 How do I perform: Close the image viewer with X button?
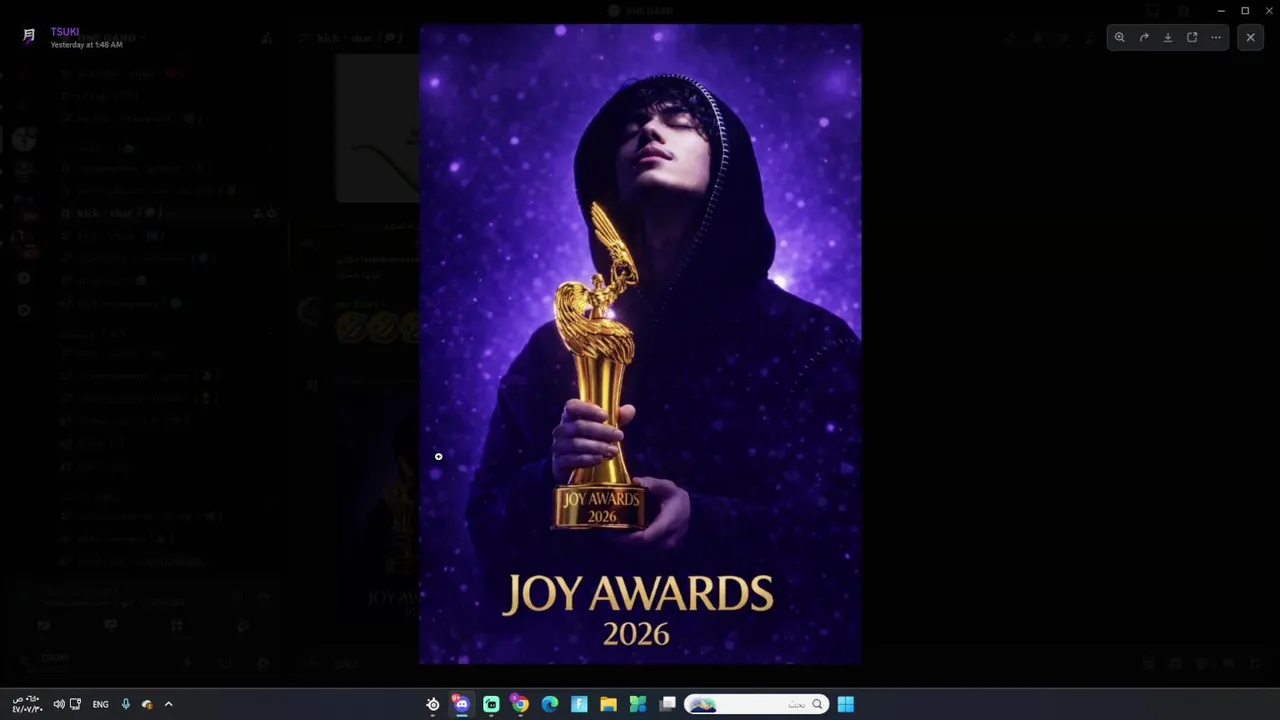1250,38
